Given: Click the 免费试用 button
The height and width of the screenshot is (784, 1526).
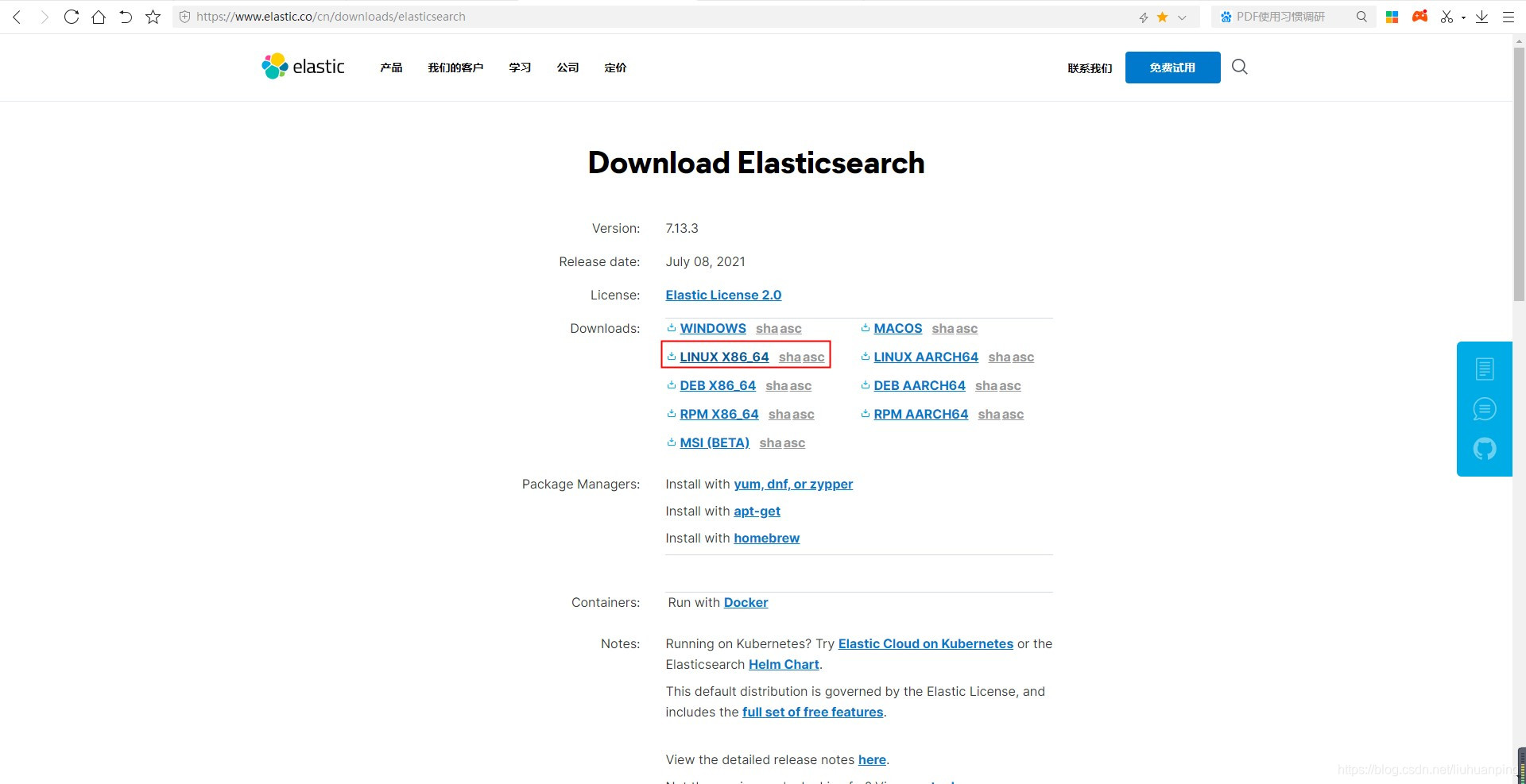Looking at the screenshot, I should point(1172,68).
